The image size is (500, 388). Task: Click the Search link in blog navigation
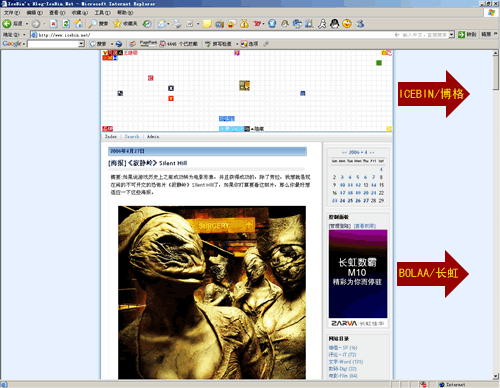(x=132, y=137)
